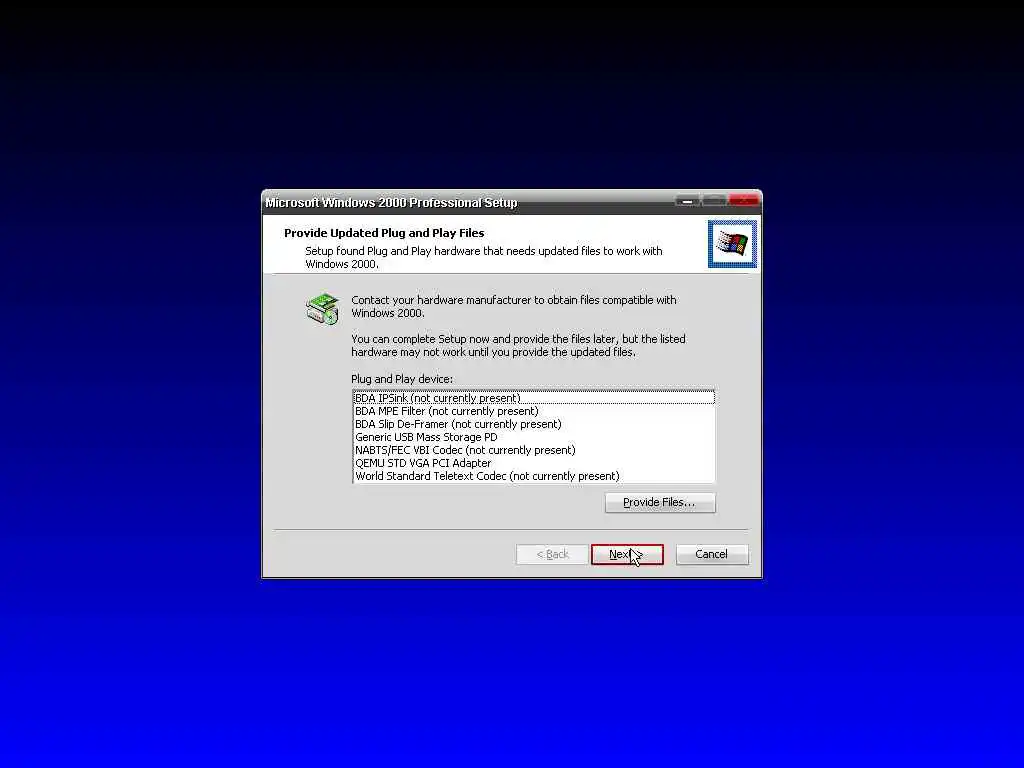
Task: Select Generic USB Mass Storage PD
Action: click(x=534, y=437)
